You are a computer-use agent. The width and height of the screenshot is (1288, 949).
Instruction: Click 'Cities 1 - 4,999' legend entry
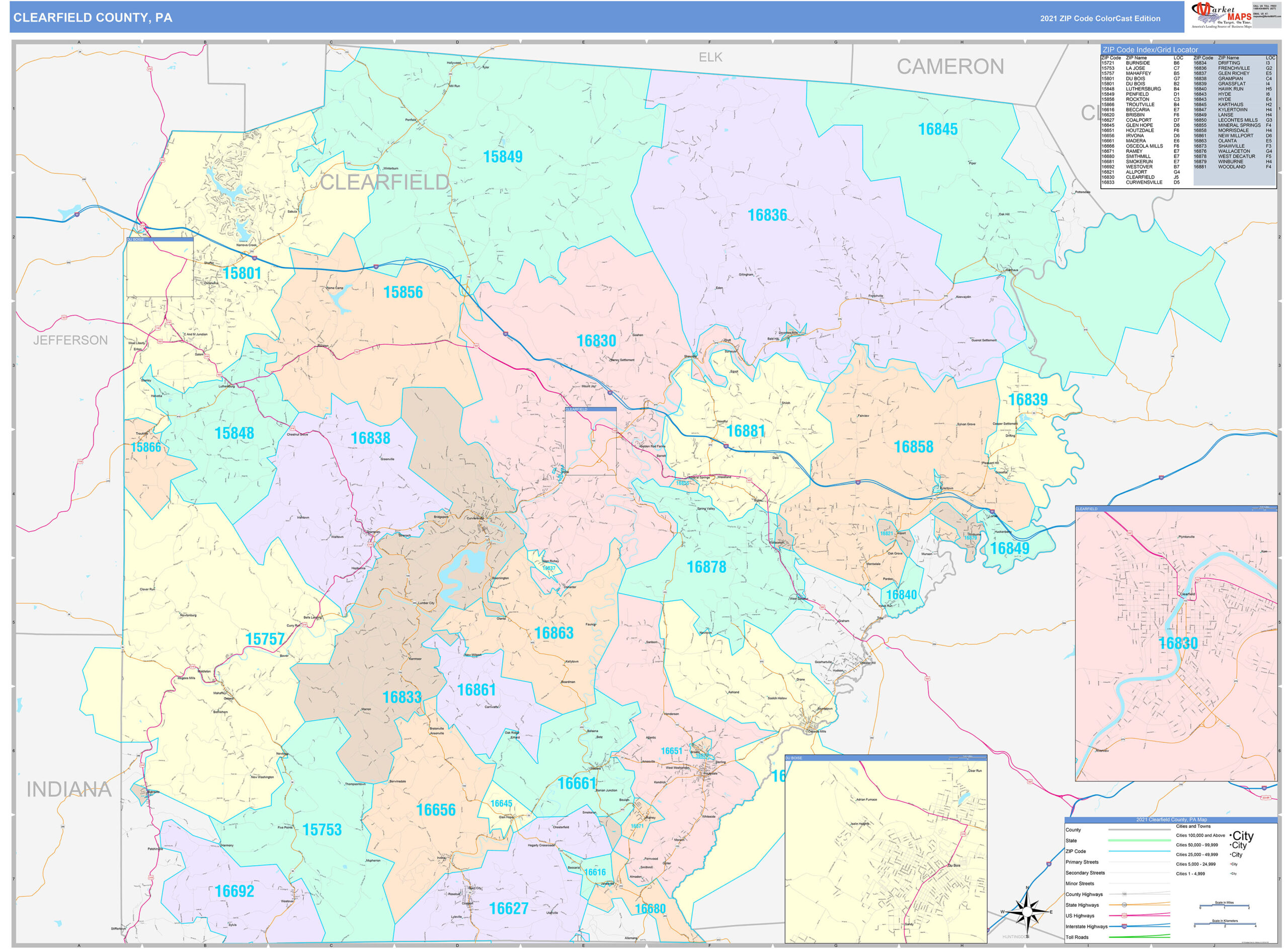click(1190, 874)
